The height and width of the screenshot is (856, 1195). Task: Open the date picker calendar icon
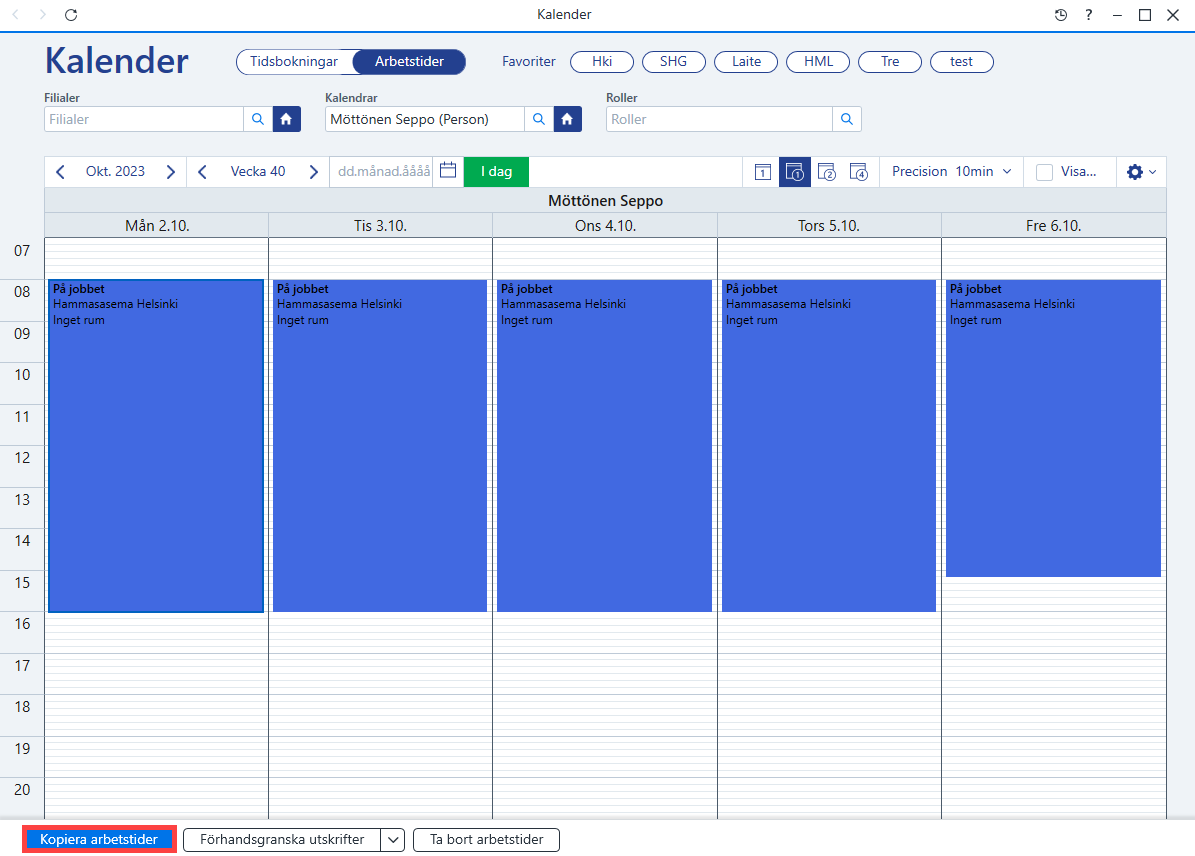tap(448, 170)
